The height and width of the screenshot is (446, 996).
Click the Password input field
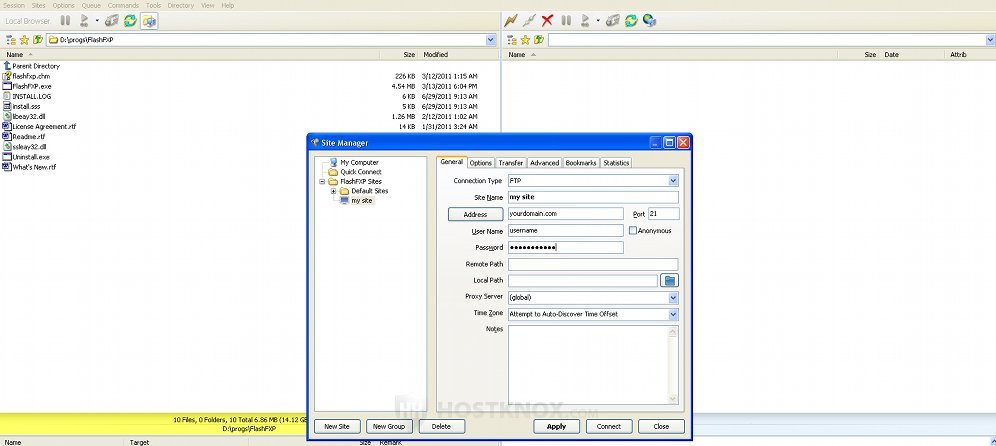point(566,247)
